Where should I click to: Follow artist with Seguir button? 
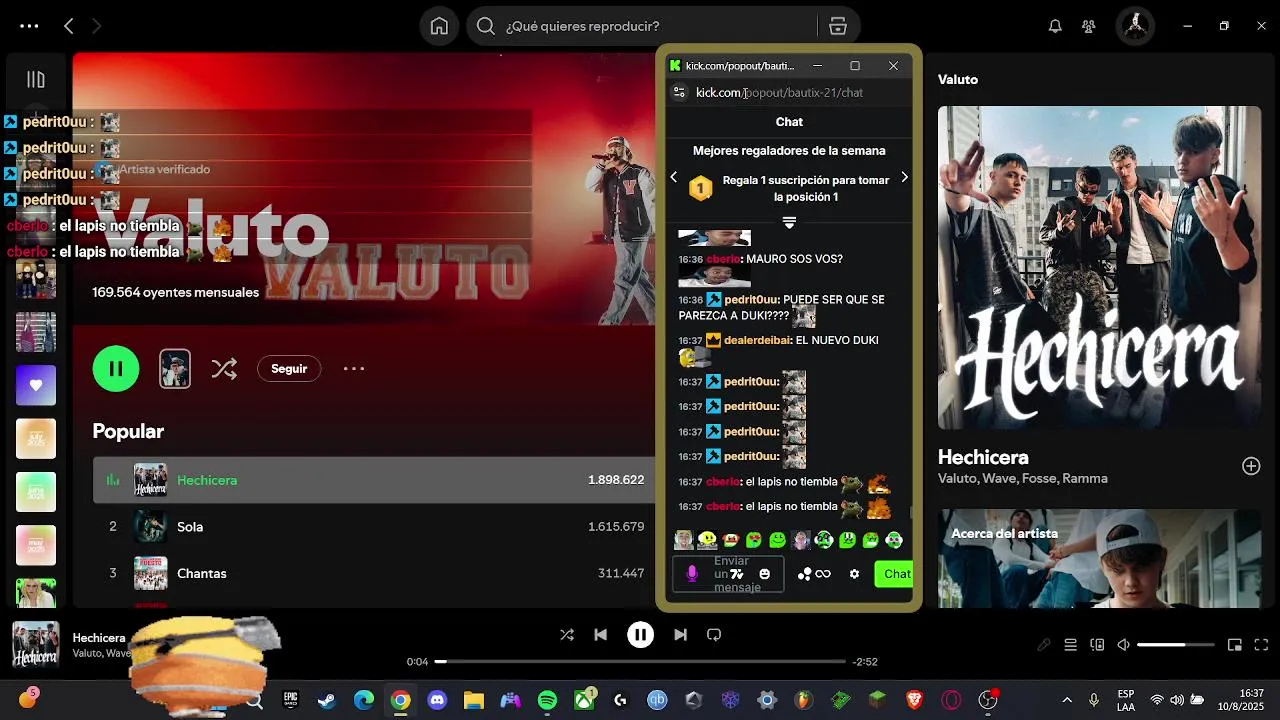coord(289,369)
